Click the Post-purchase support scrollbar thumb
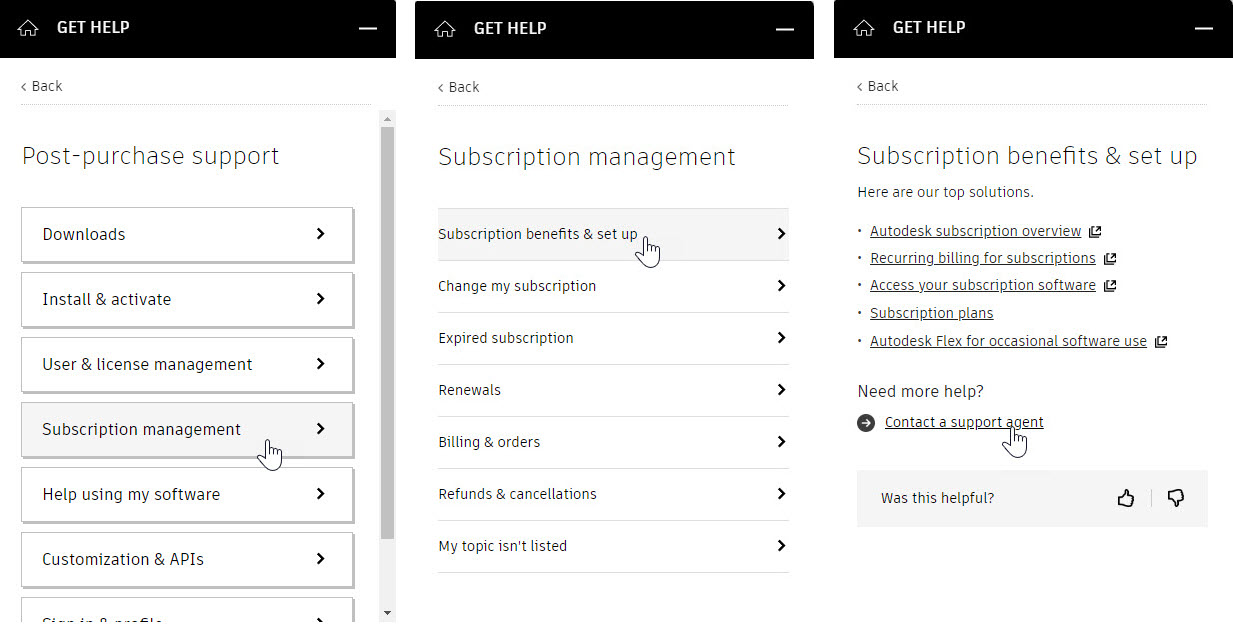This screenshot has height=638, width=1233. click(388, 333)
